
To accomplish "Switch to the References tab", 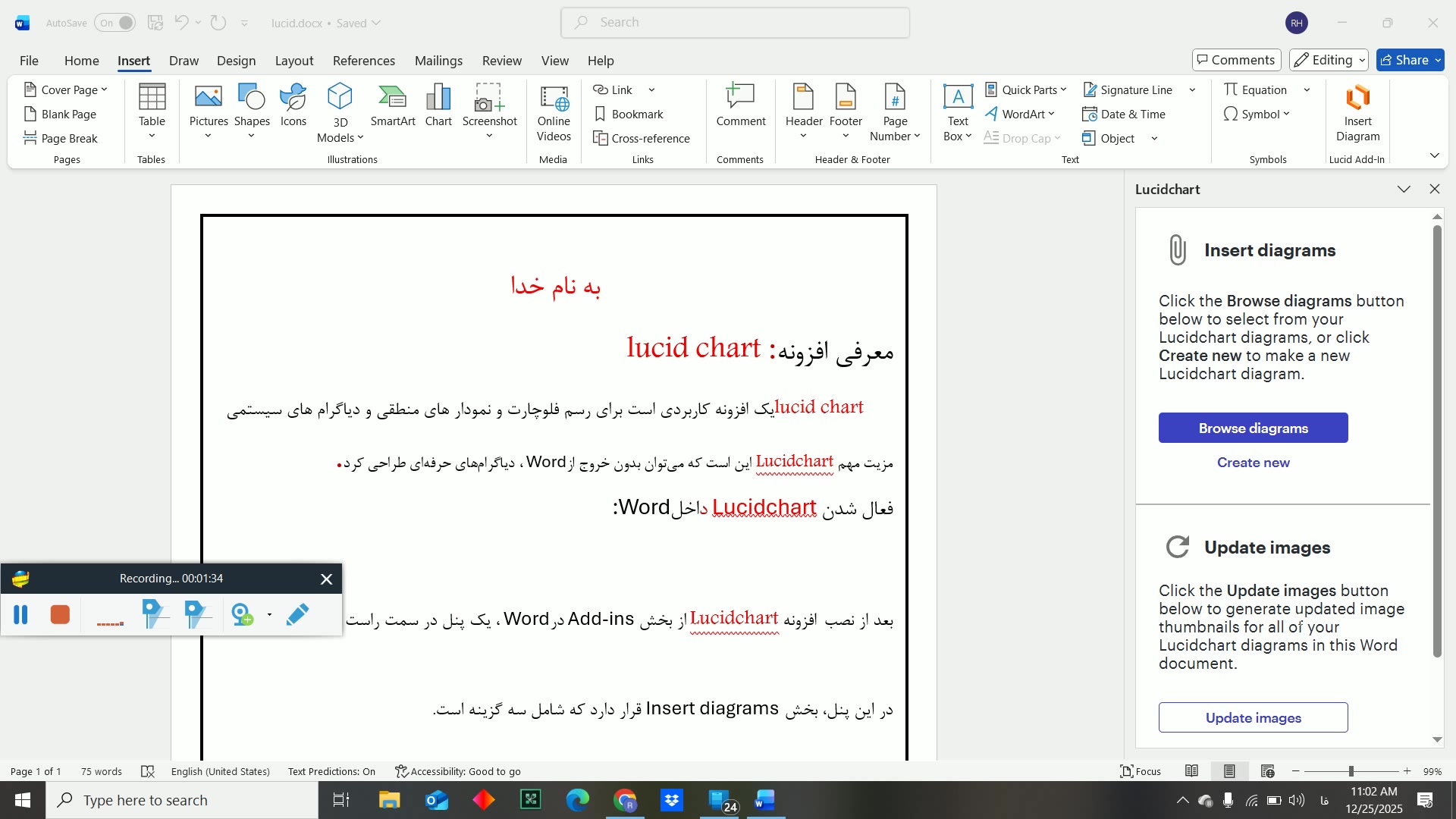I will pos(363,61).
